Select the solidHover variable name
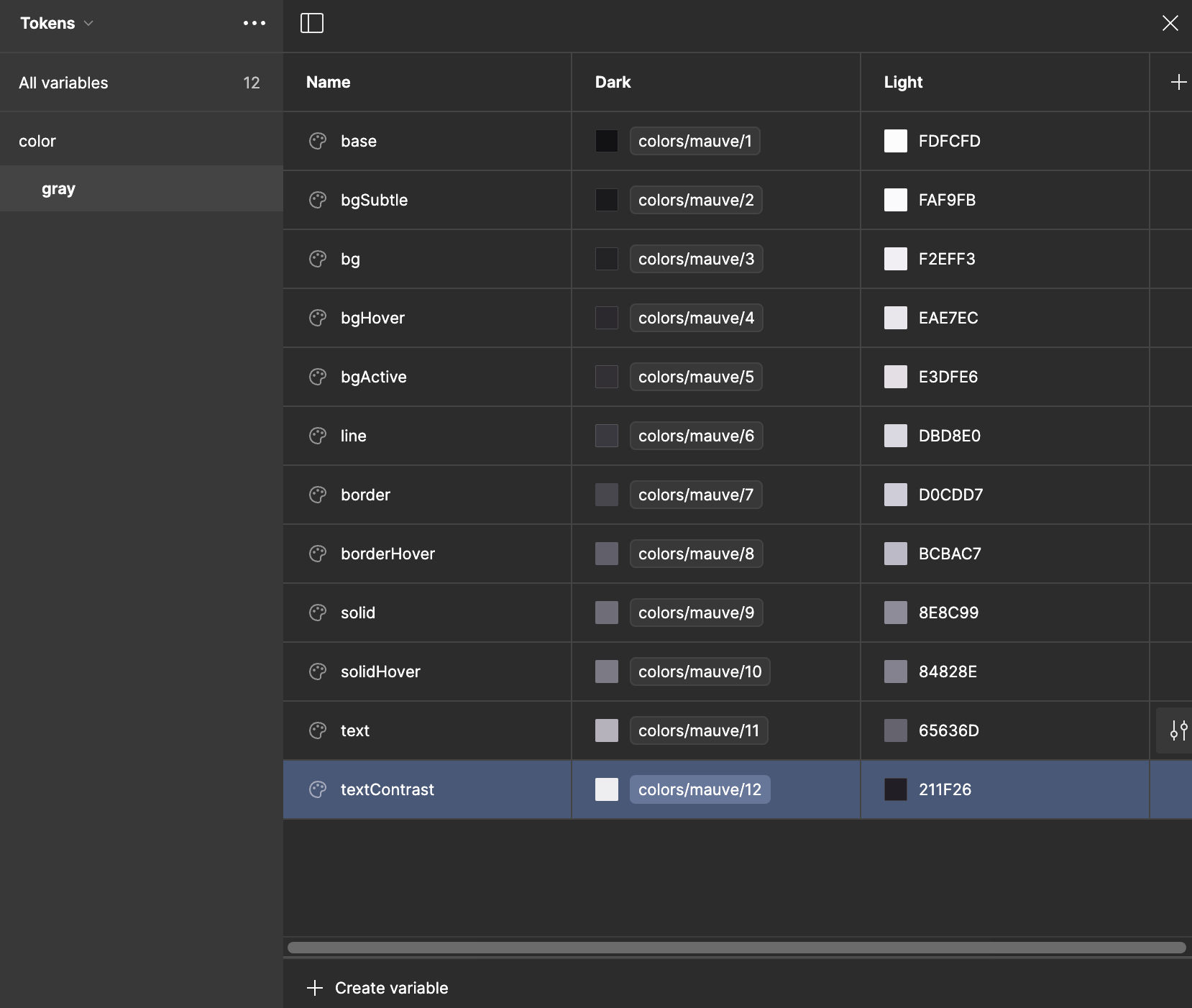1192x1008 pixels. click(x=381, y=672)
